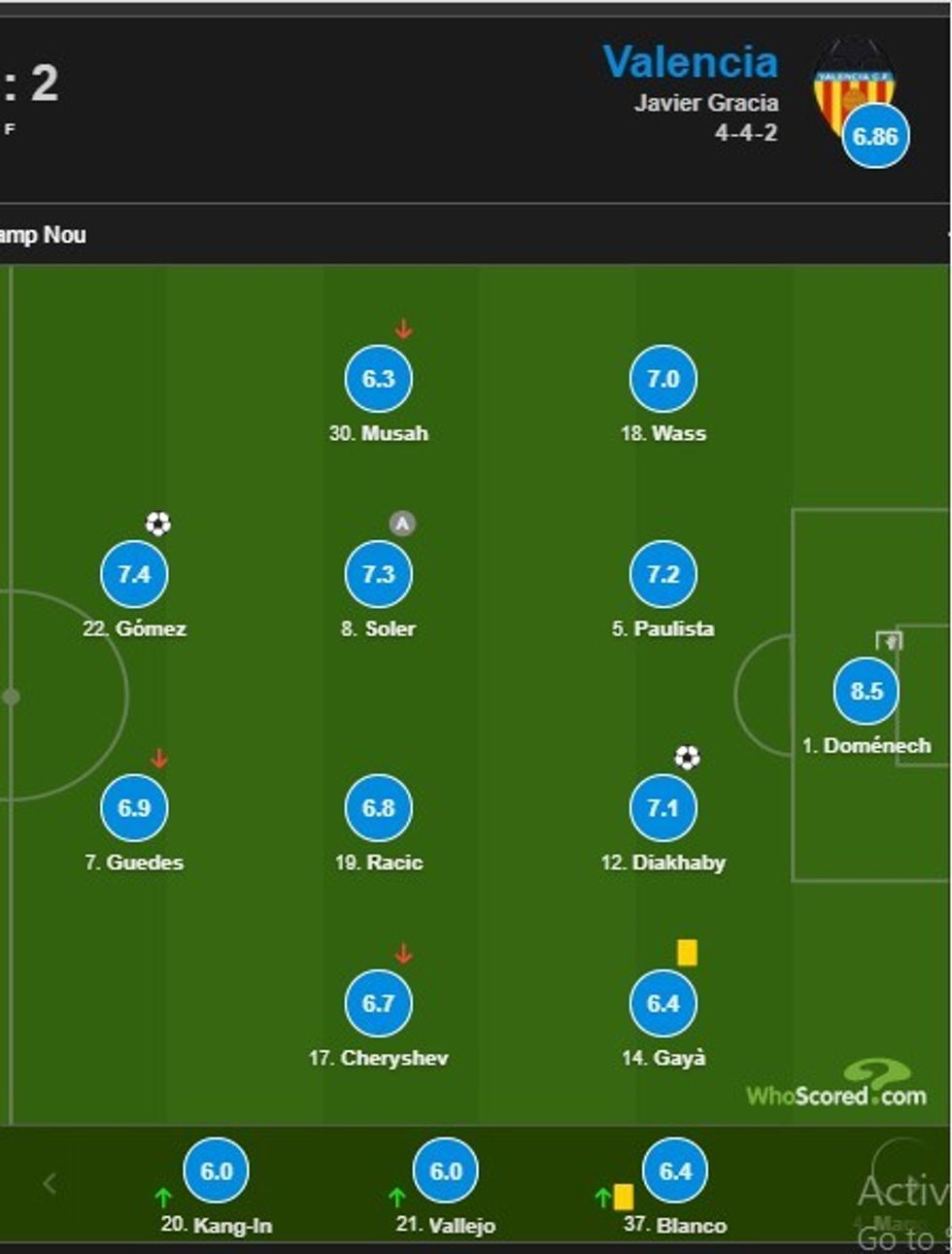
Task: Click the goal ball icon above Diakhaby
Action: [x=687, y=758]
